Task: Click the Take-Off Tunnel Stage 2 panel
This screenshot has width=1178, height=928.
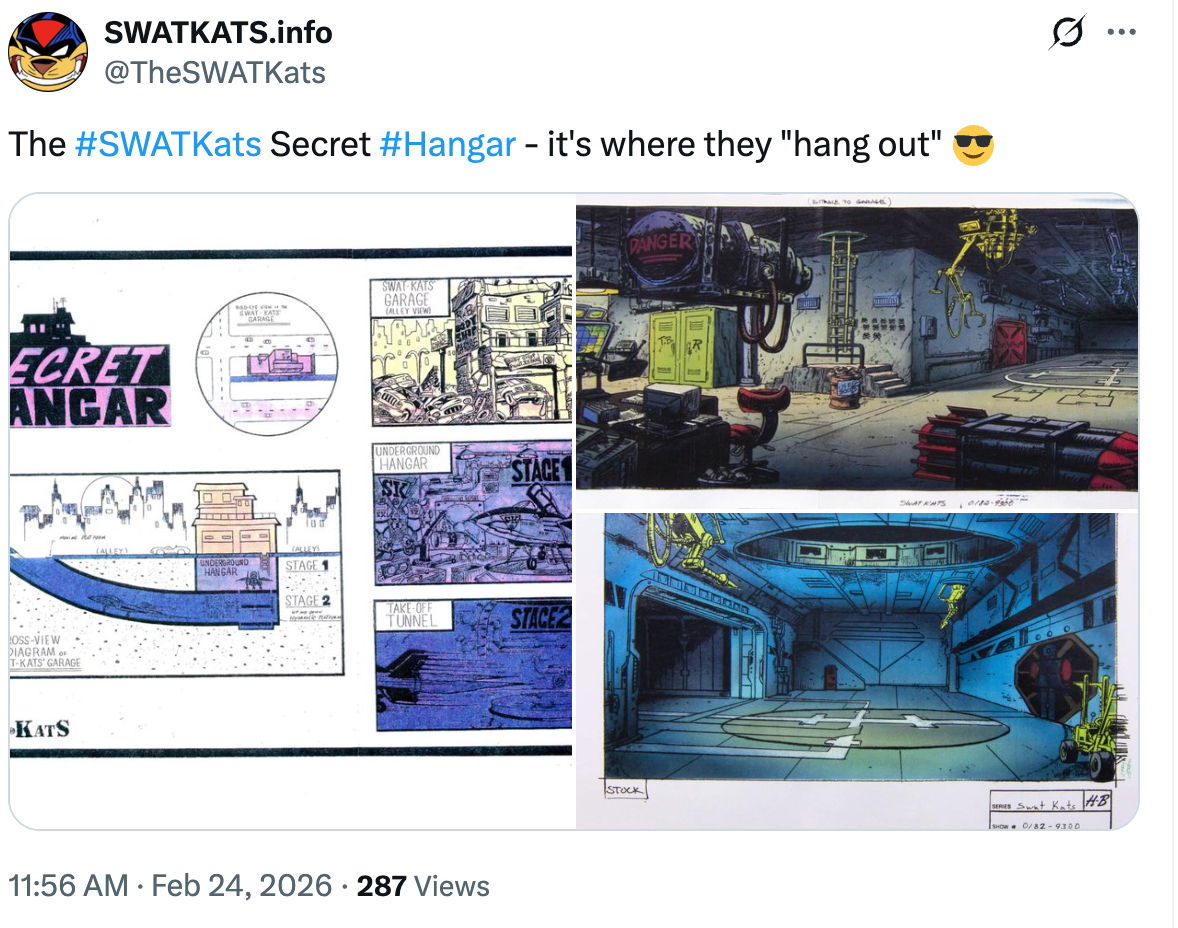Action: point(473,665)
